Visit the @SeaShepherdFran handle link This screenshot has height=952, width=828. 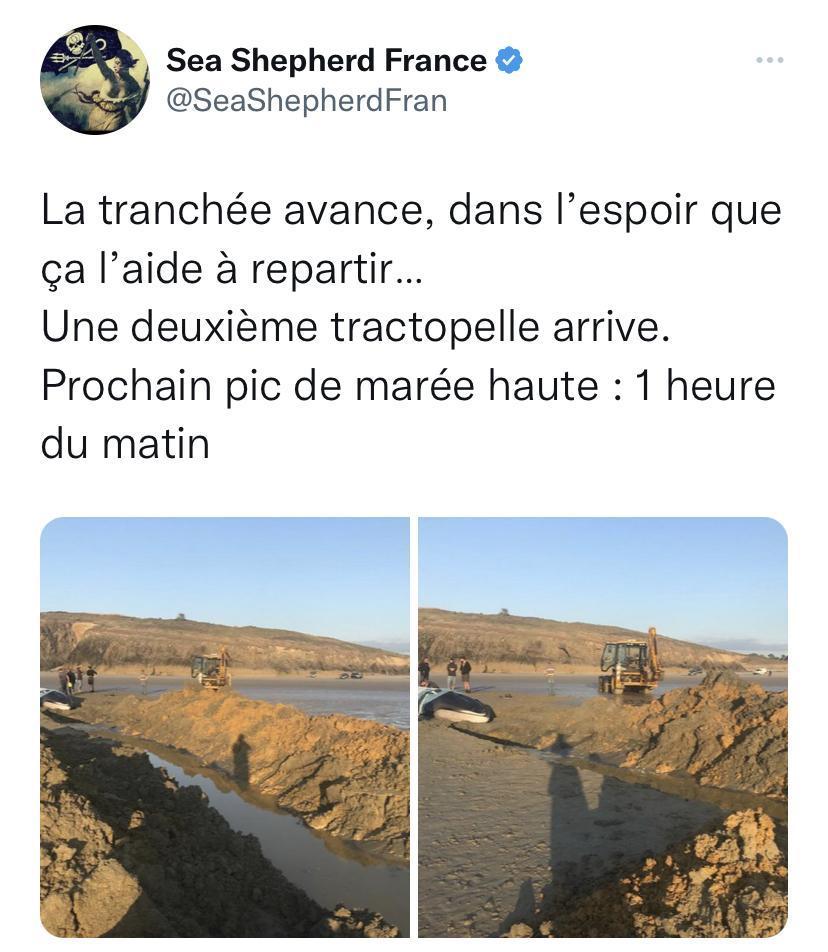tap(307, 100)
